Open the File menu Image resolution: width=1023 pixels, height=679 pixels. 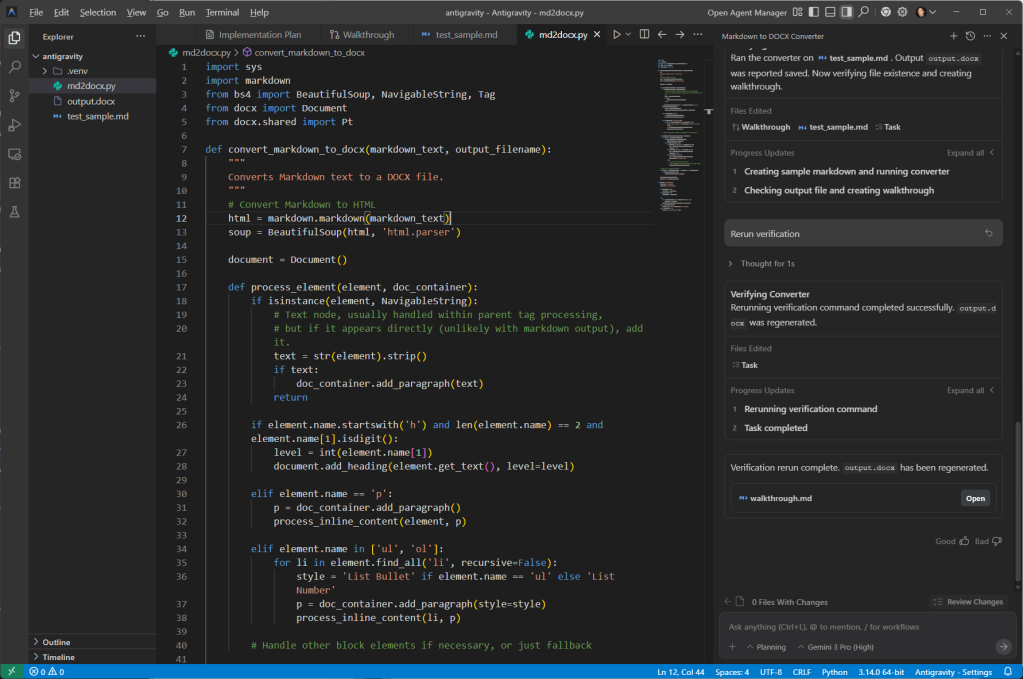coord(36,12)
